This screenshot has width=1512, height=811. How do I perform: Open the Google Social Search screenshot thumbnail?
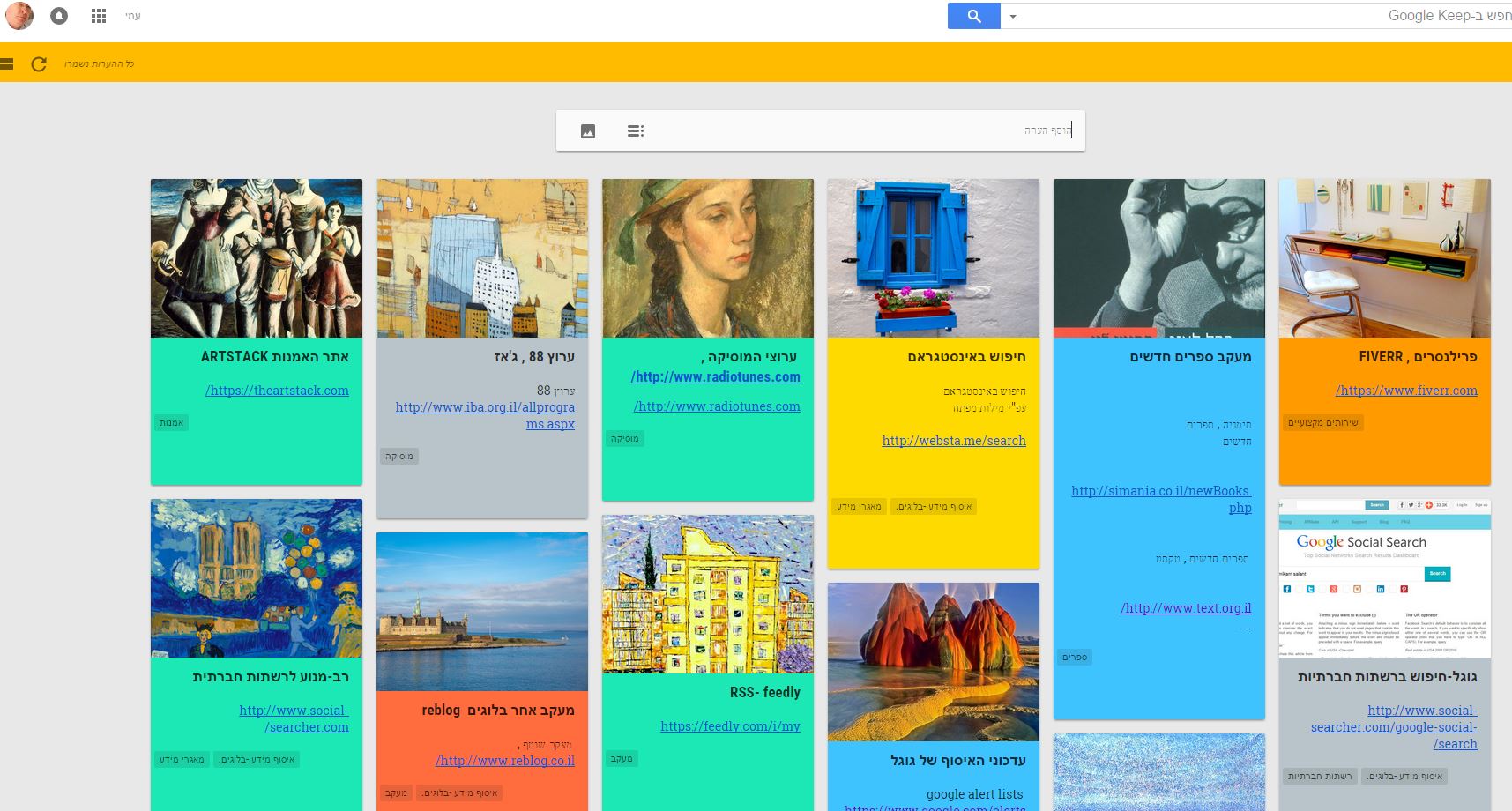1384,579
